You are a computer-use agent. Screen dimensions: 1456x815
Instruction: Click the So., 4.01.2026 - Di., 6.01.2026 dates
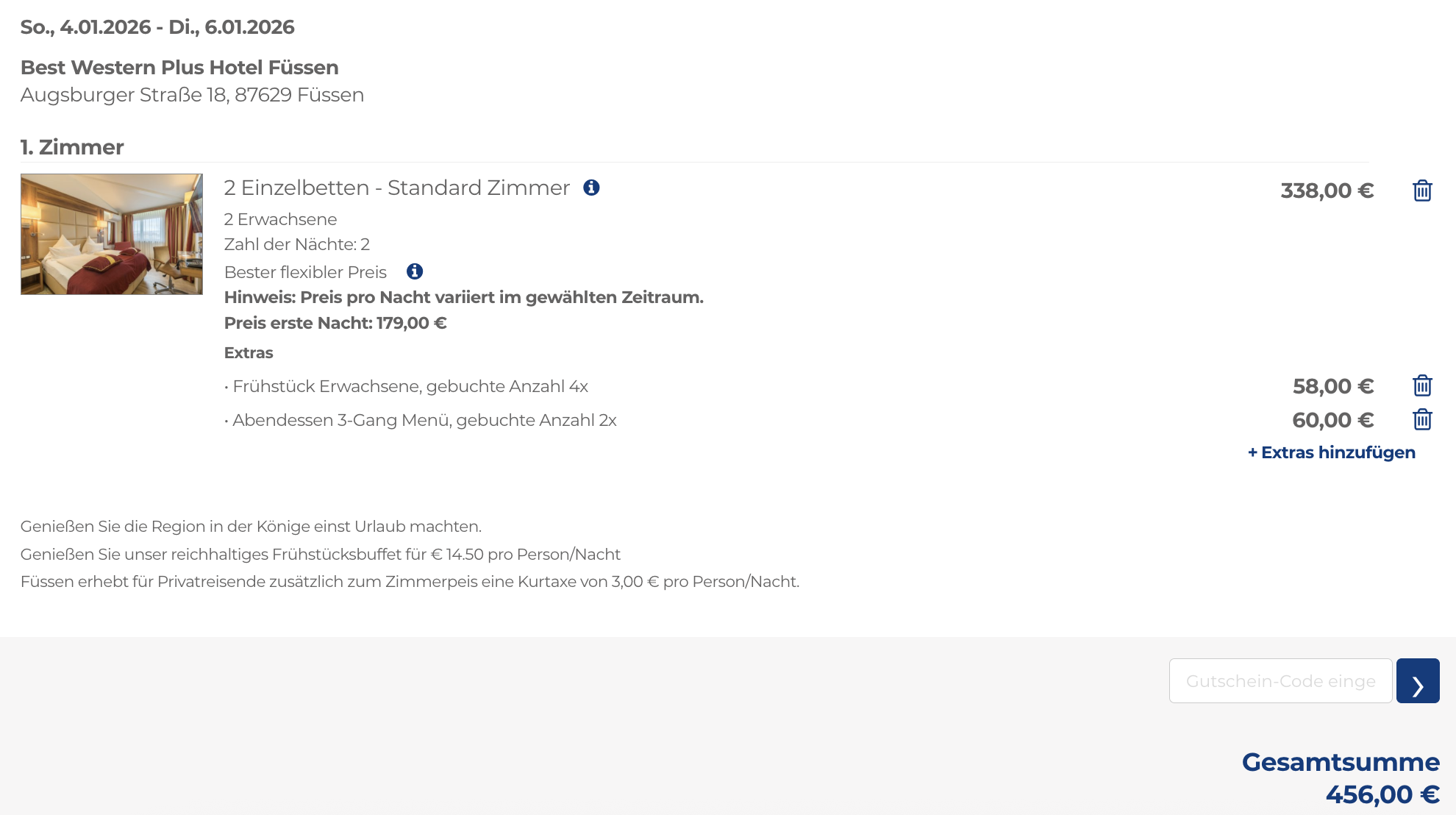point(157,27)
